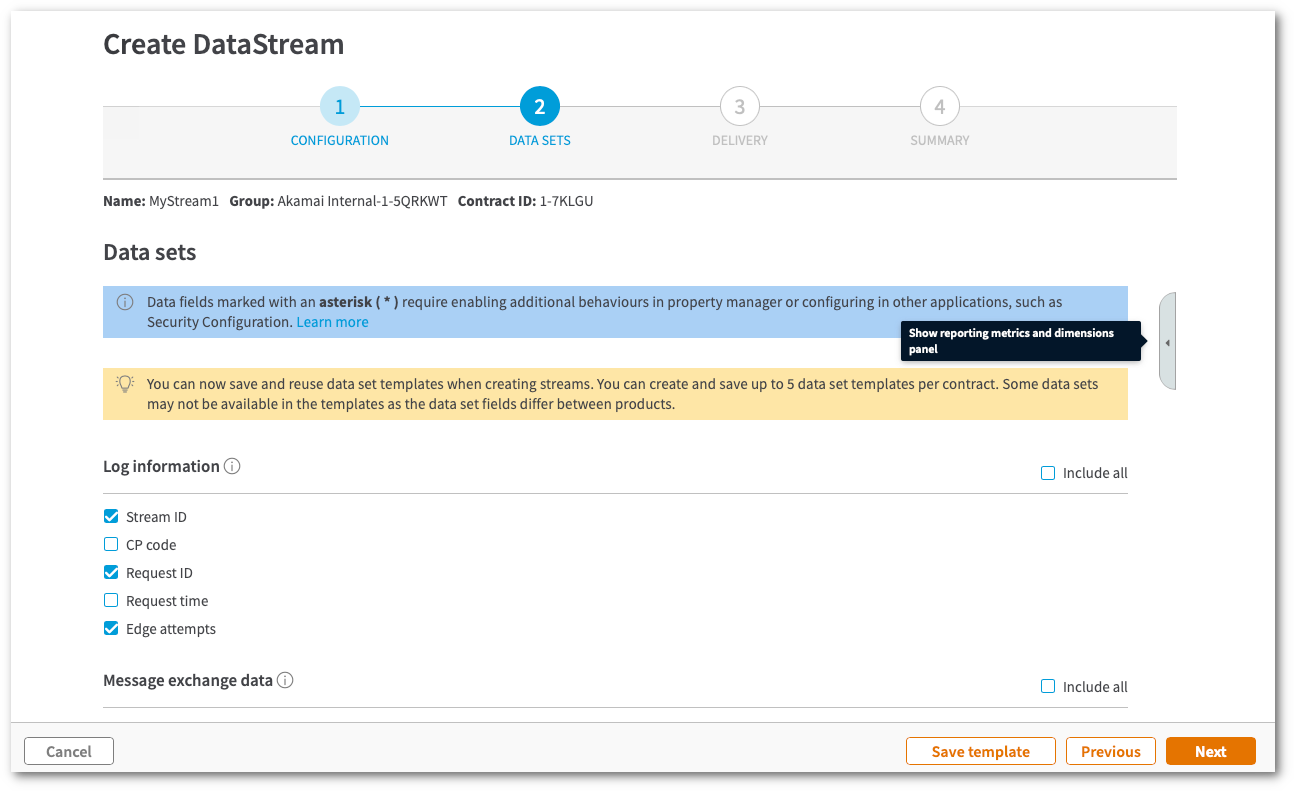Click the lightbulb icon in yellow banner
Screen dimensions: 1294x791
click(x=125, y=383)
